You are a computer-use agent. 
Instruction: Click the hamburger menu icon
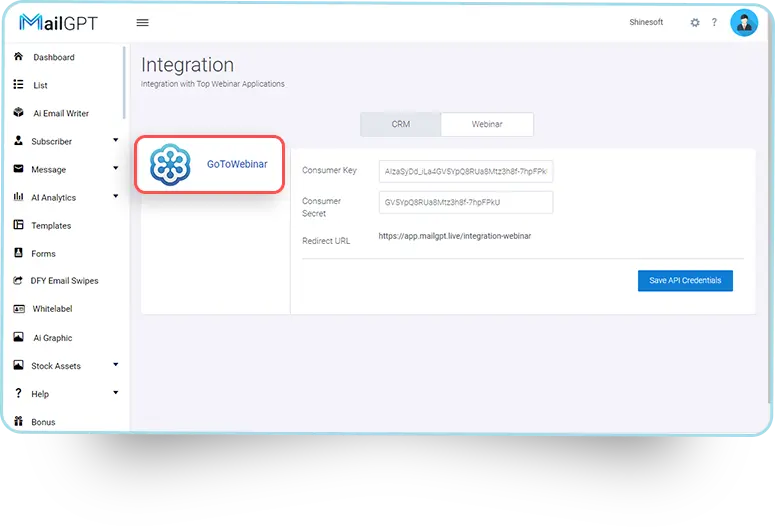(142, 23)
